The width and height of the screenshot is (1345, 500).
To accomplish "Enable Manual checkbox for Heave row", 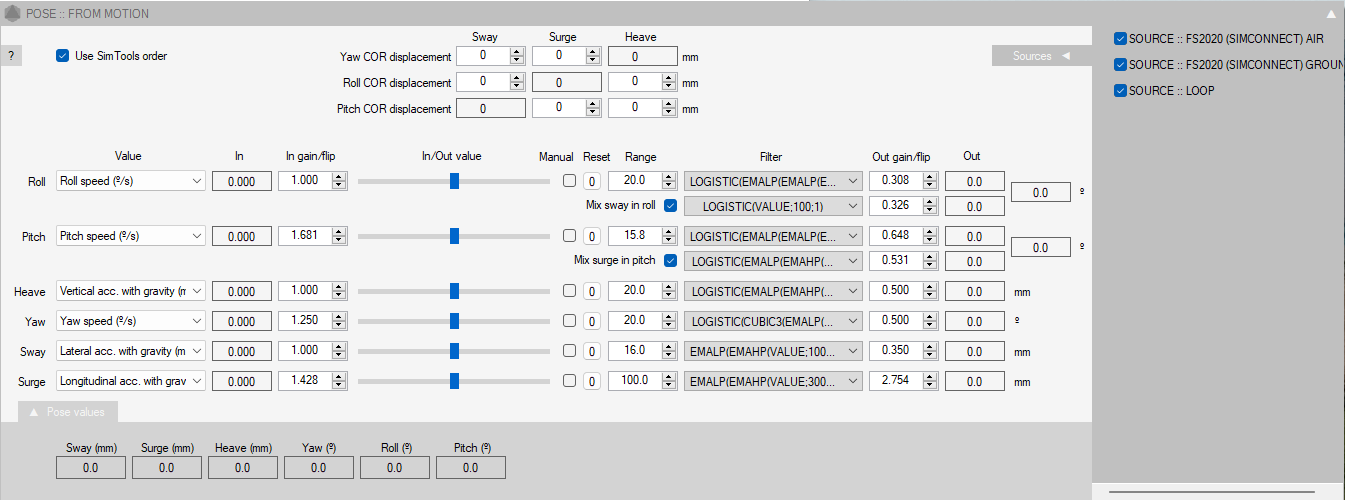I will point(569,291).
